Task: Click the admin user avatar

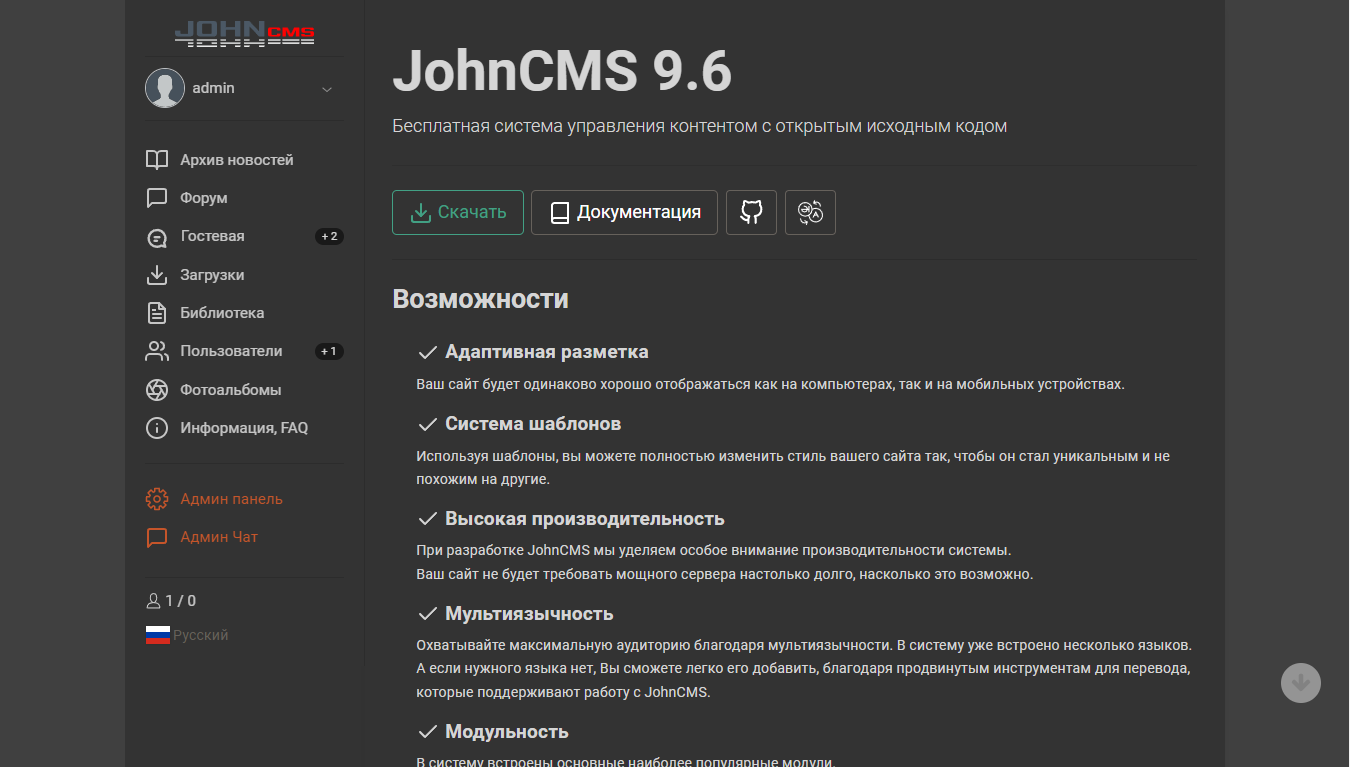Action: click(x=165, y=88)
